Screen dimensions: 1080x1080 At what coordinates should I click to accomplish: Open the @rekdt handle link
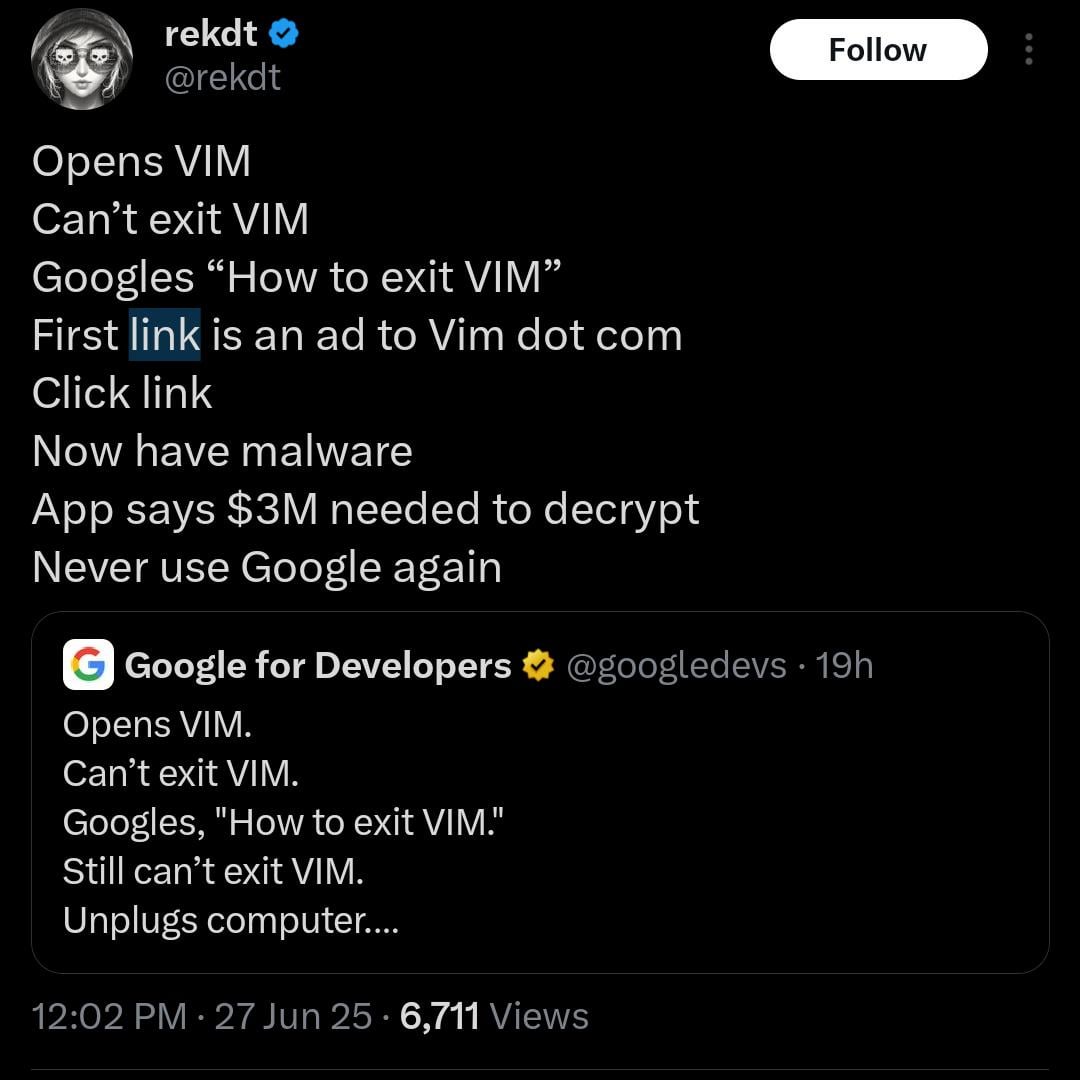[x=222, y=77]
